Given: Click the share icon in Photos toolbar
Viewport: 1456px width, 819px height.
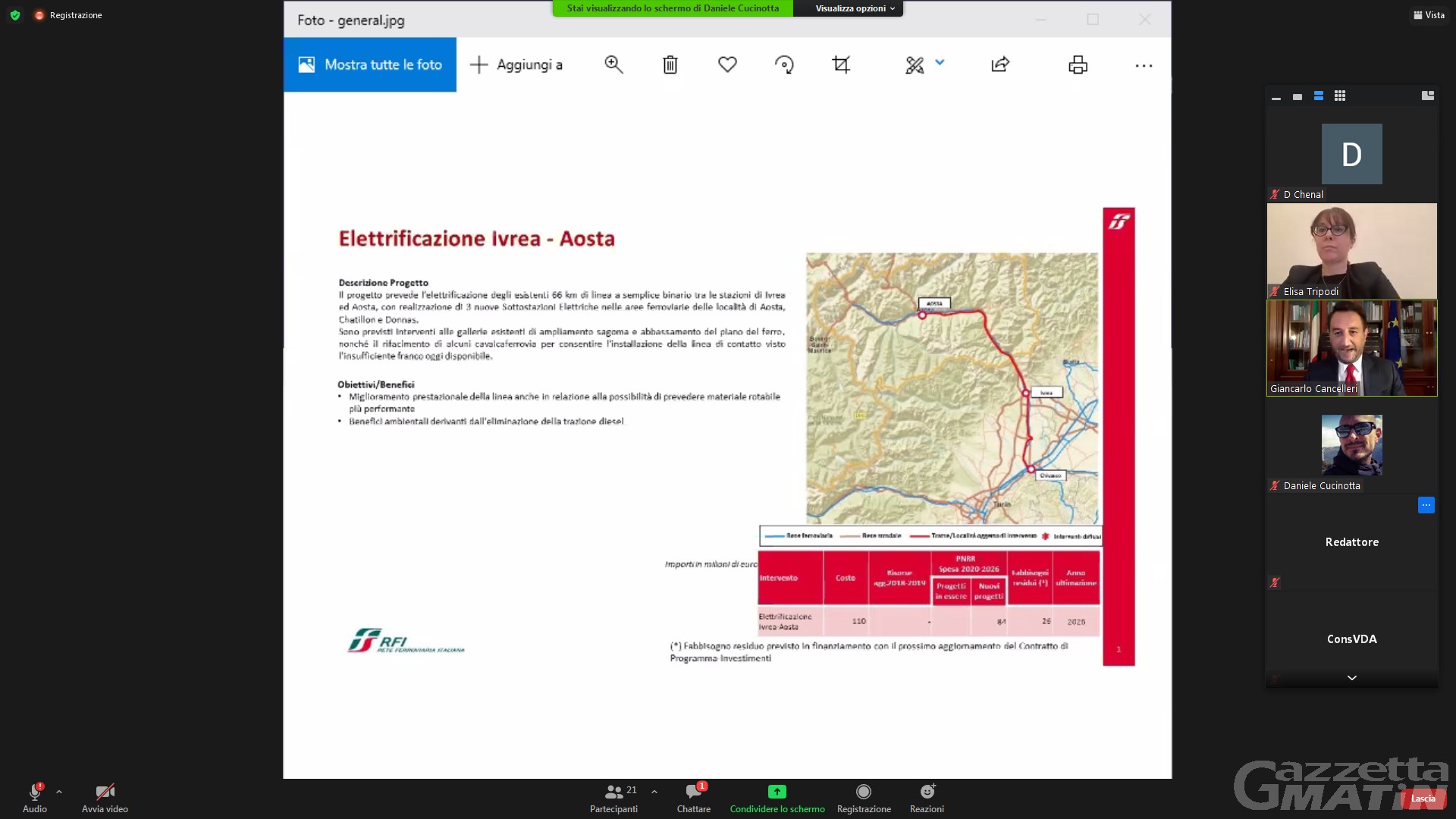Looking at the screenshot, I should coord(1000,64).
